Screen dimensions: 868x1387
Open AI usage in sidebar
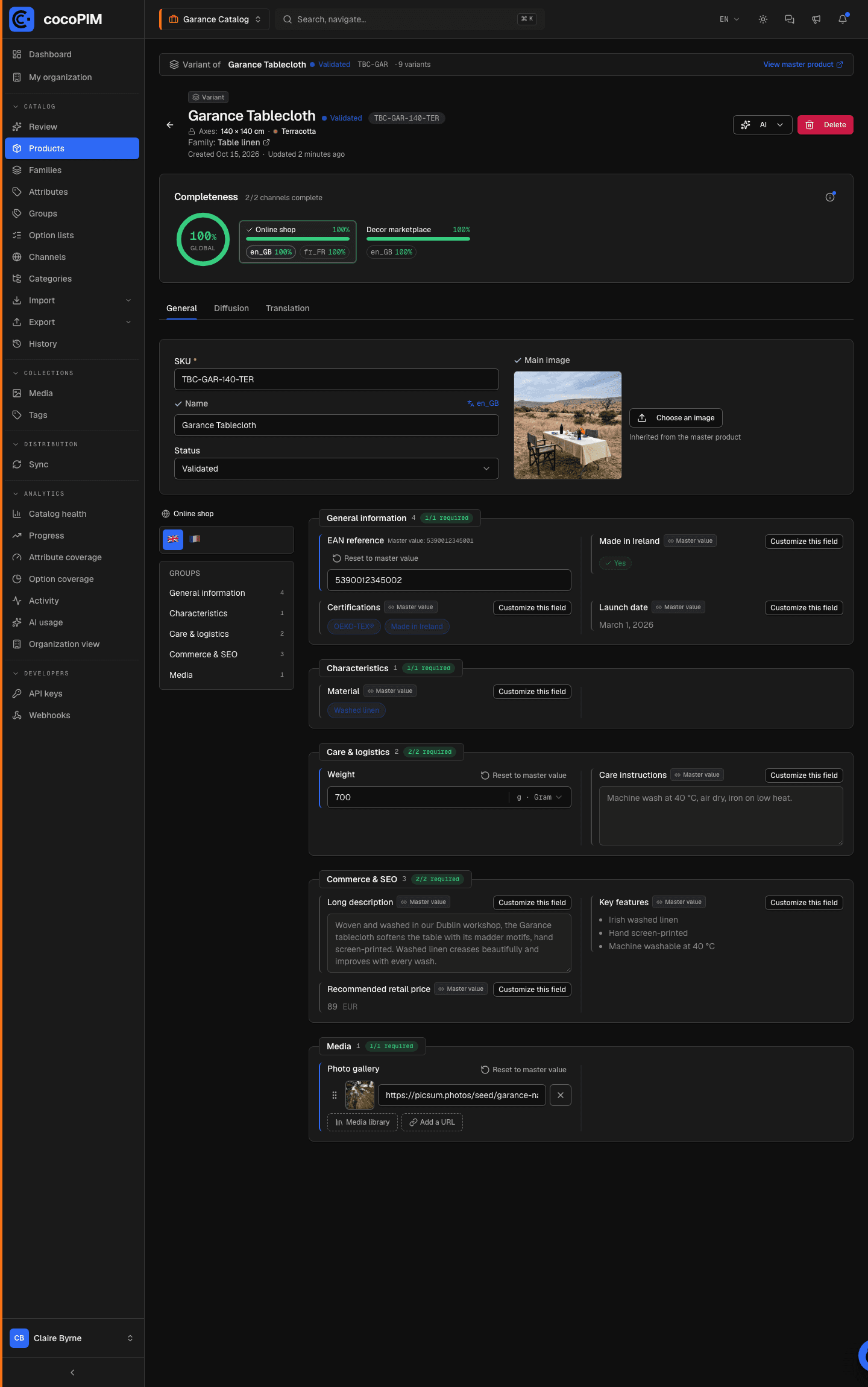tap(72, 622)
